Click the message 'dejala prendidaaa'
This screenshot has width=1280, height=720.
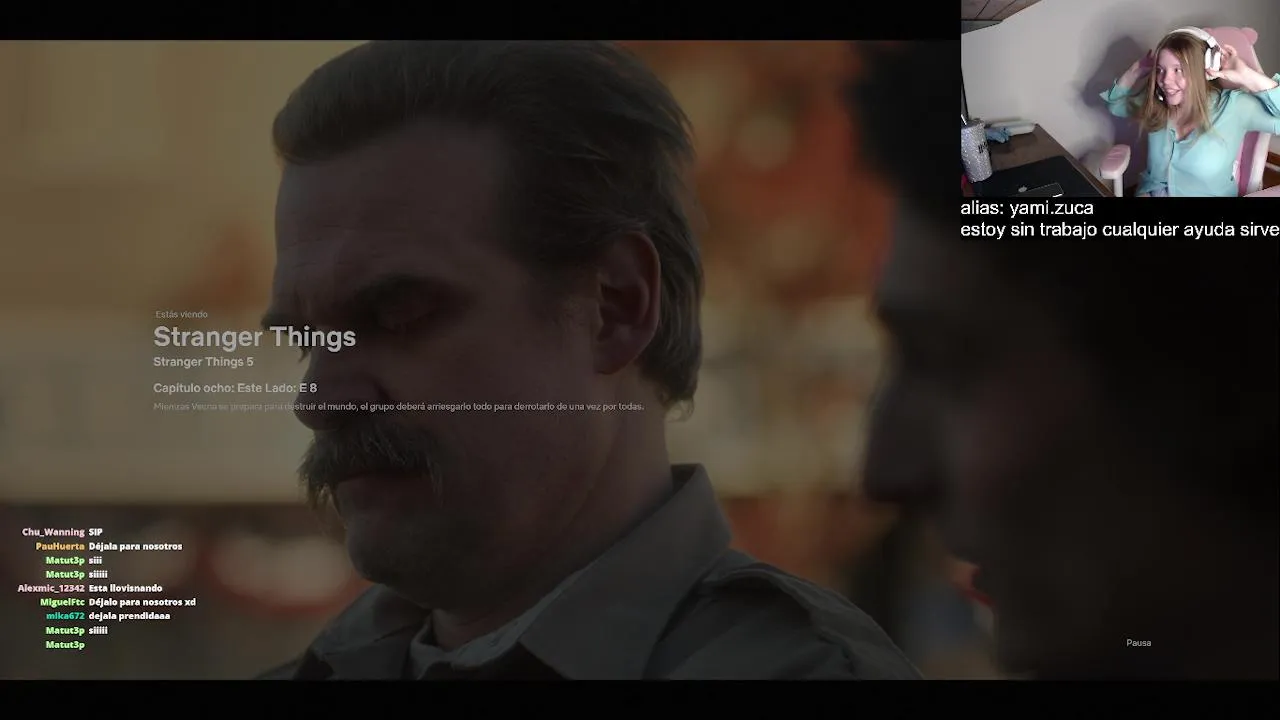(x=129, y=616)
